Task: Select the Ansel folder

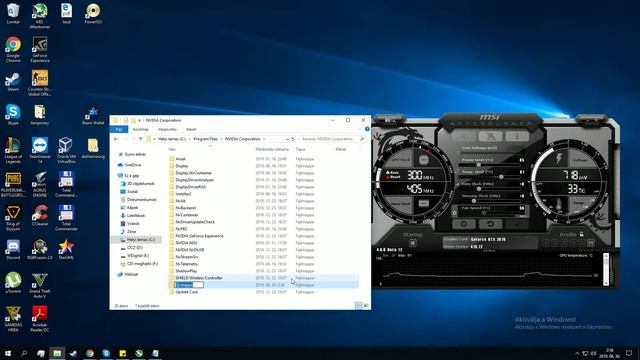Action: point(180,159)
